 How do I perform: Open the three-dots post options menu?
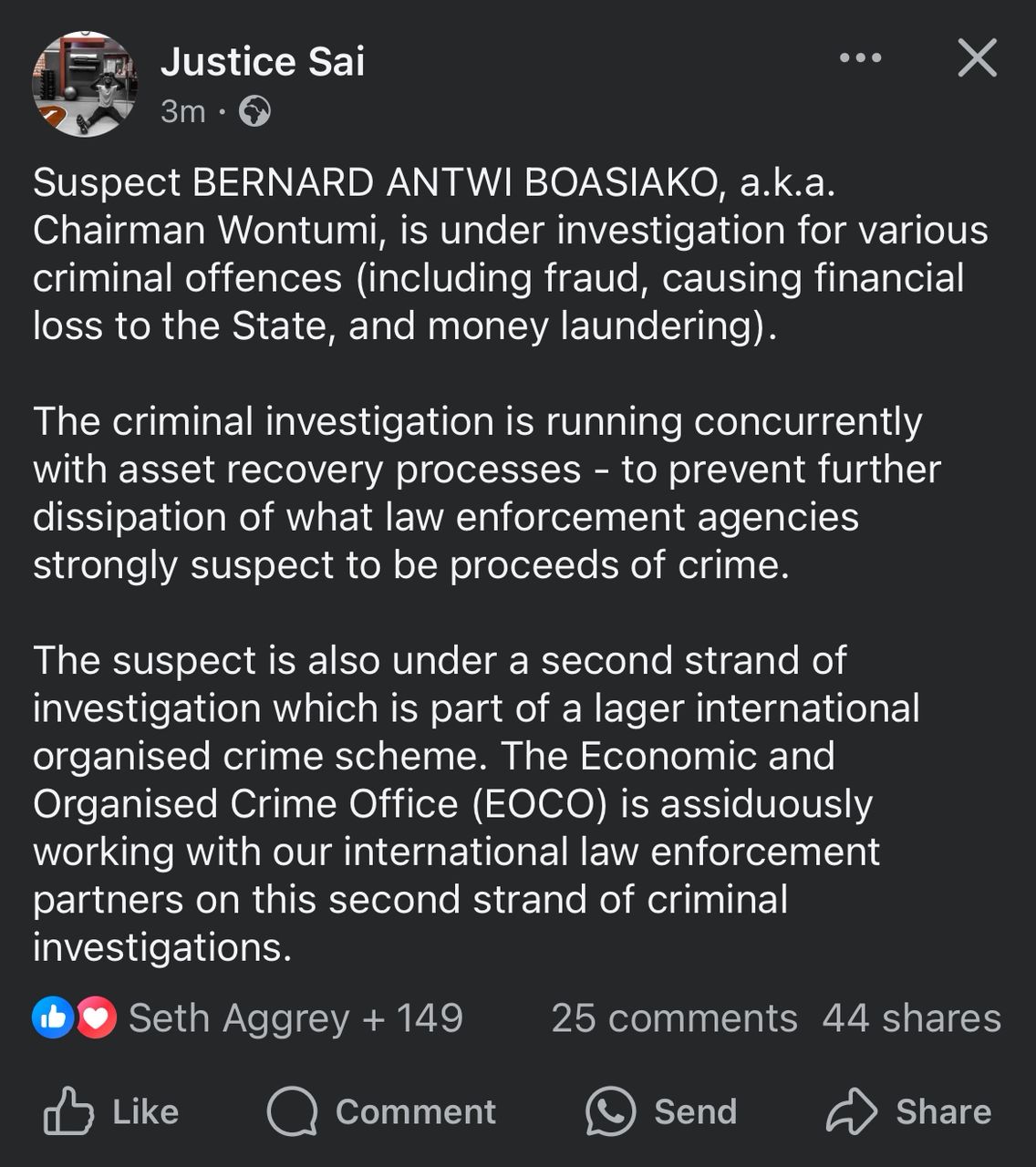pos(860,58)
